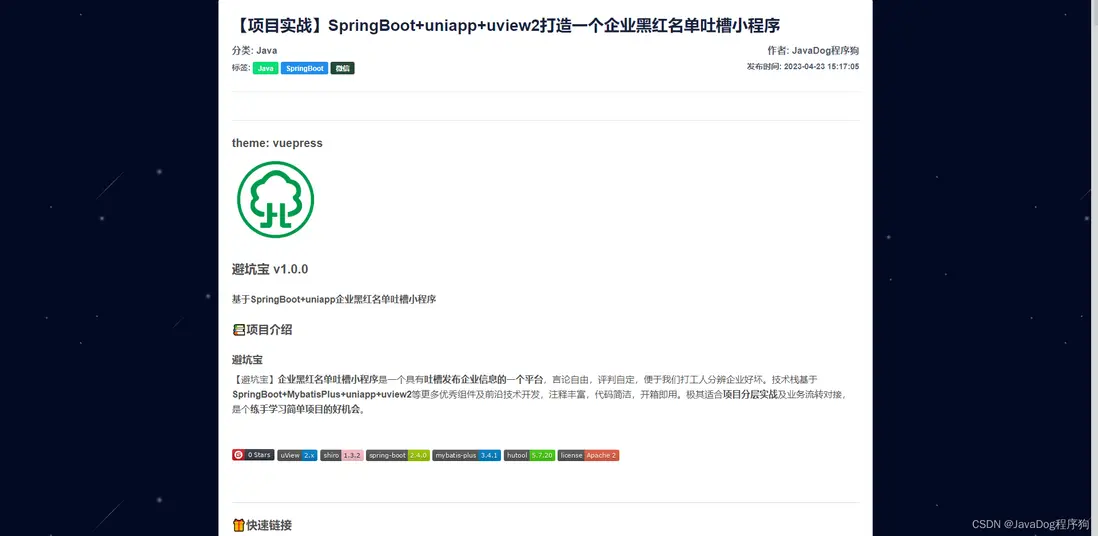Open the uView 2.x badge
Image resolution: width=1098 pixels, height=536 pixels.
coord(298,455)
